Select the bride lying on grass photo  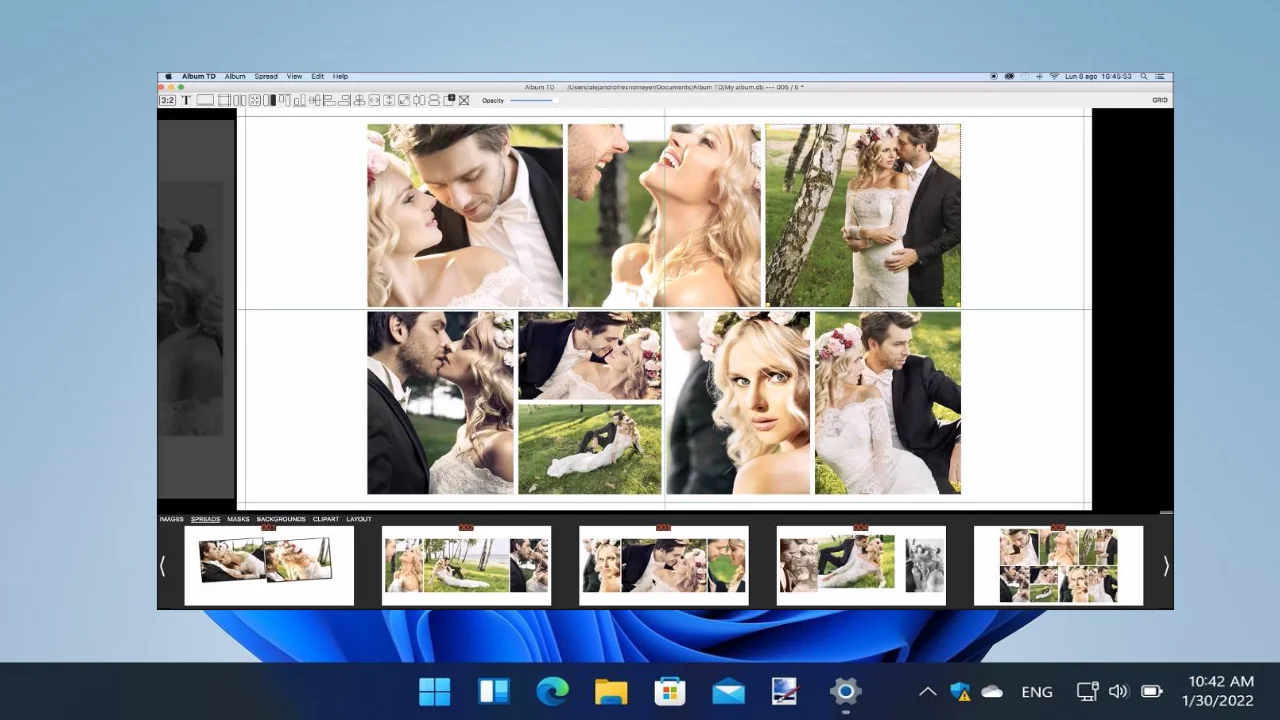click(x=590, y=450)
